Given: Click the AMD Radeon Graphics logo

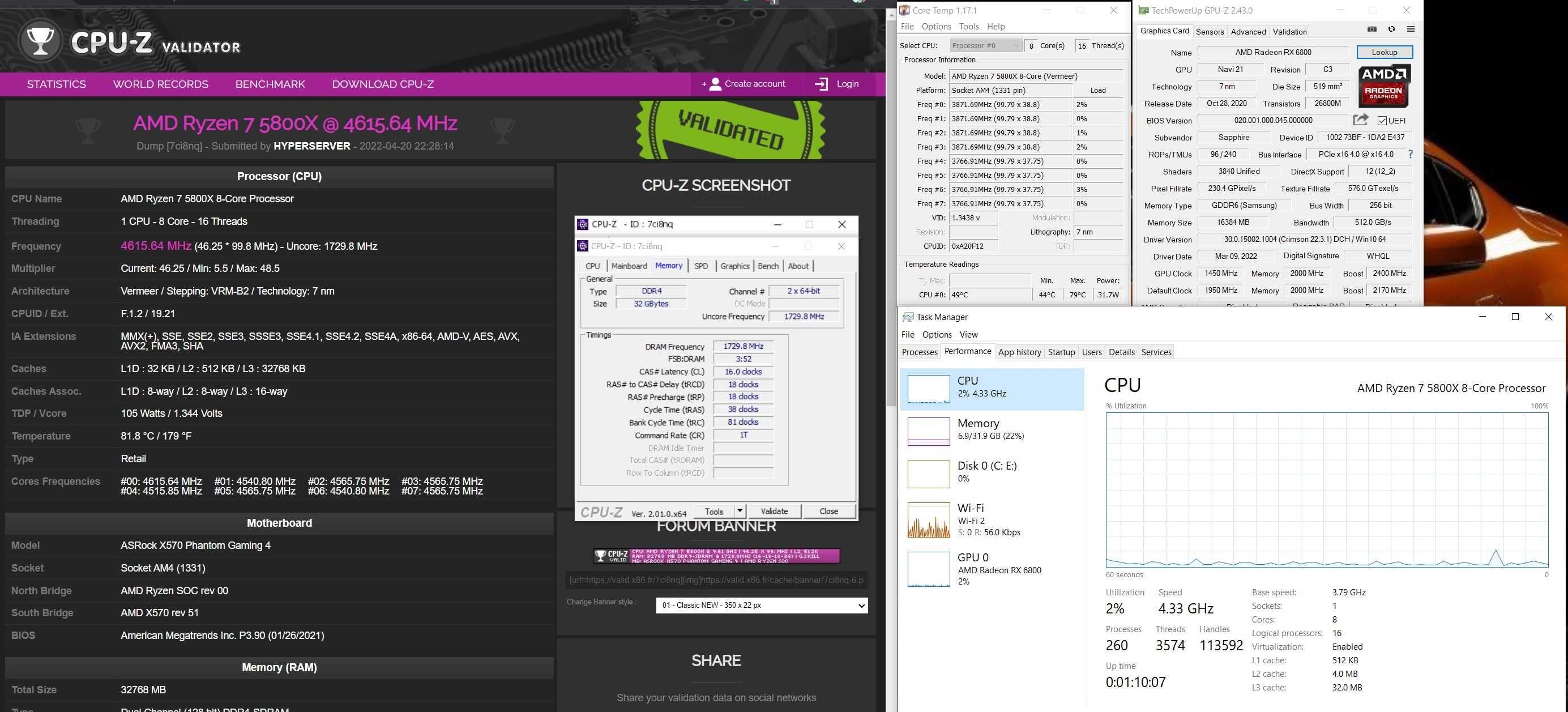Looking at the screenshot, I should [x=1383, y=86].
